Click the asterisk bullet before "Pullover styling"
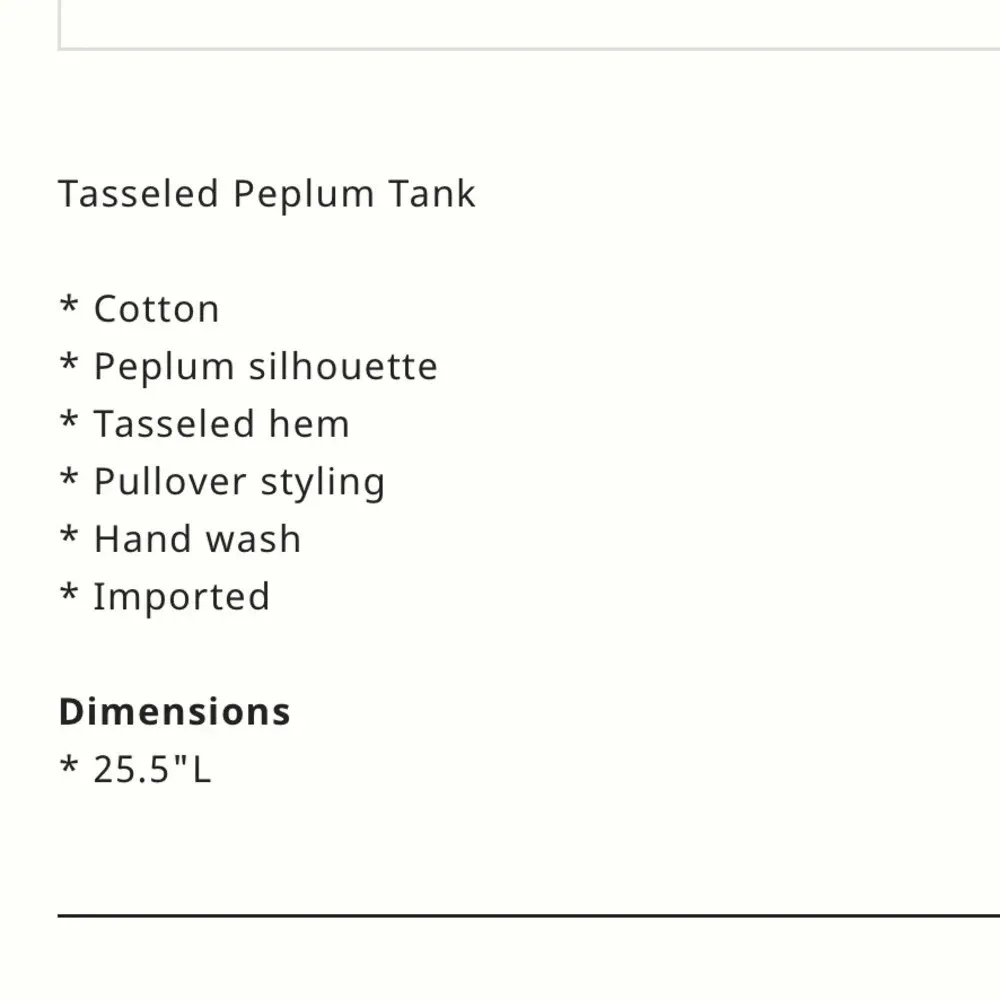1000x1000 pixels. coord(69,479)
